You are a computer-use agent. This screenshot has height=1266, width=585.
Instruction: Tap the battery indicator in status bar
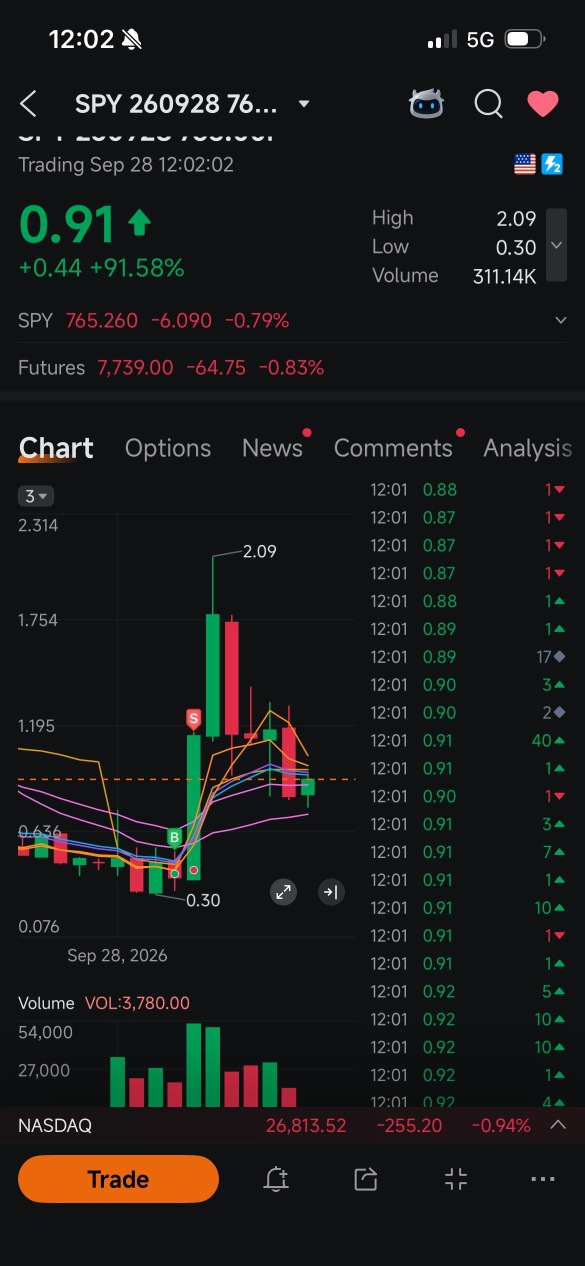[525, 40]
